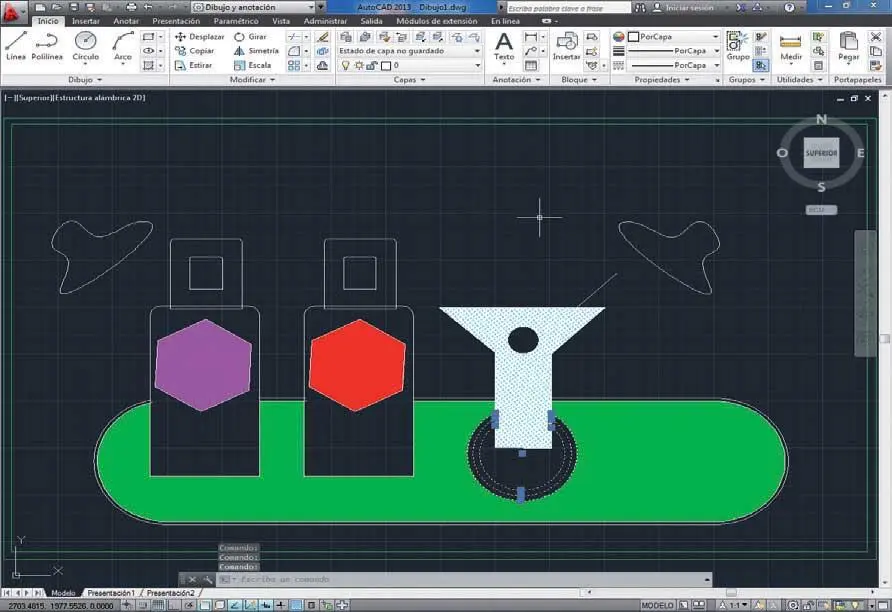
Task: Open the Insertar ribbon tab
Action: (x=85, y=21)
